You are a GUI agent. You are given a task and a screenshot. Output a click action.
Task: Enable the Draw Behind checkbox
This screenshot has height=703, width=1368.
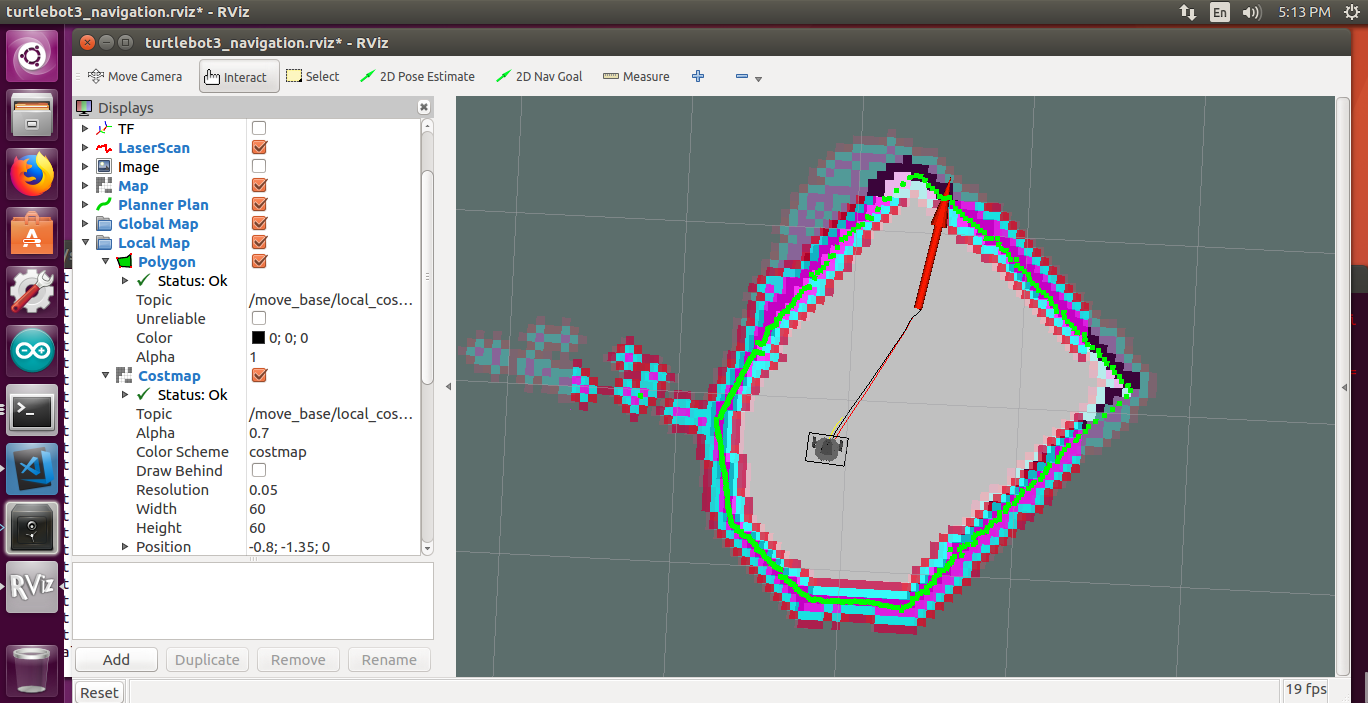point(259,470)
